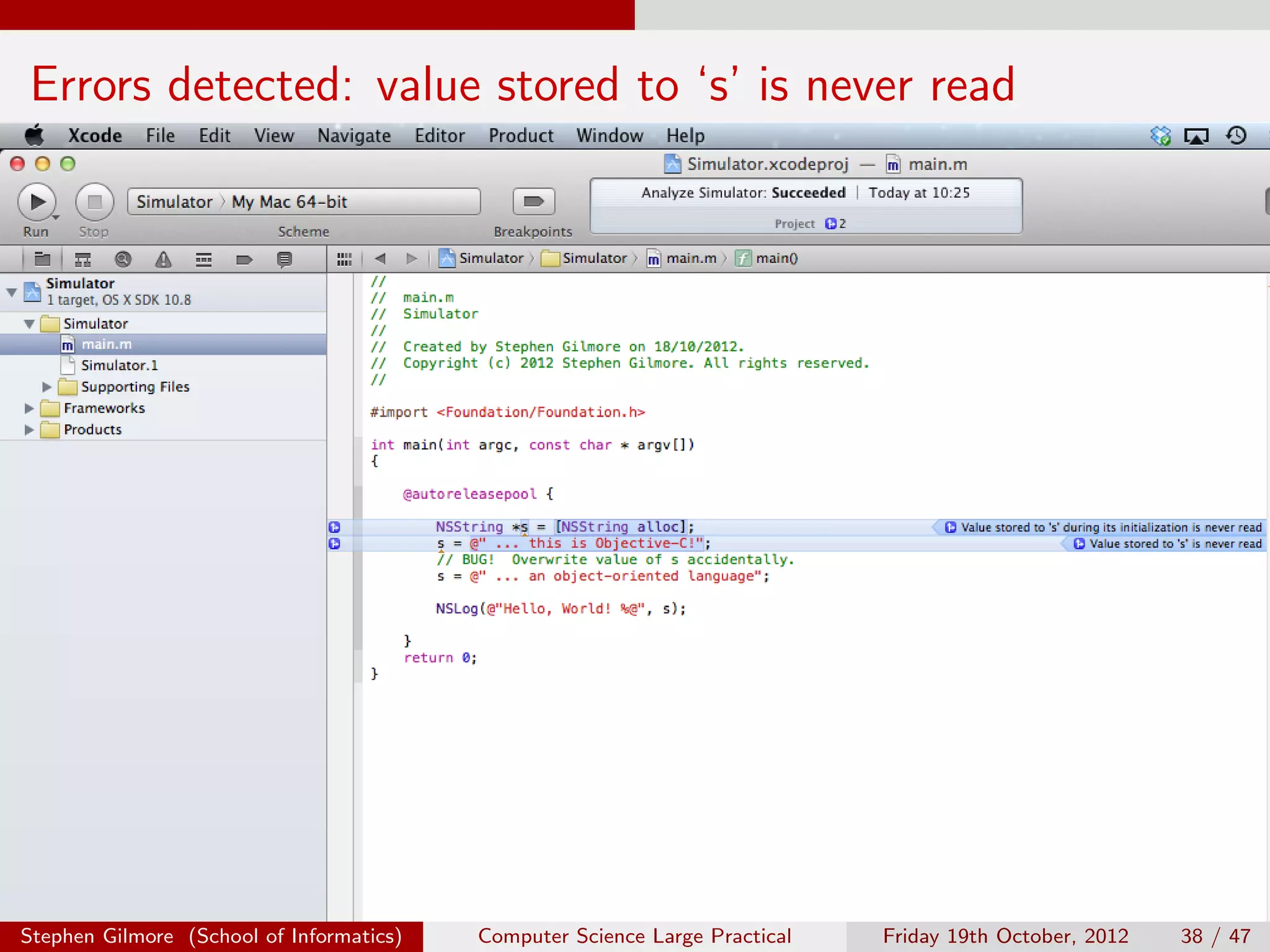Screen dimensions: 1270x952
Task: Click the Run play button
Action: [37, 202]
